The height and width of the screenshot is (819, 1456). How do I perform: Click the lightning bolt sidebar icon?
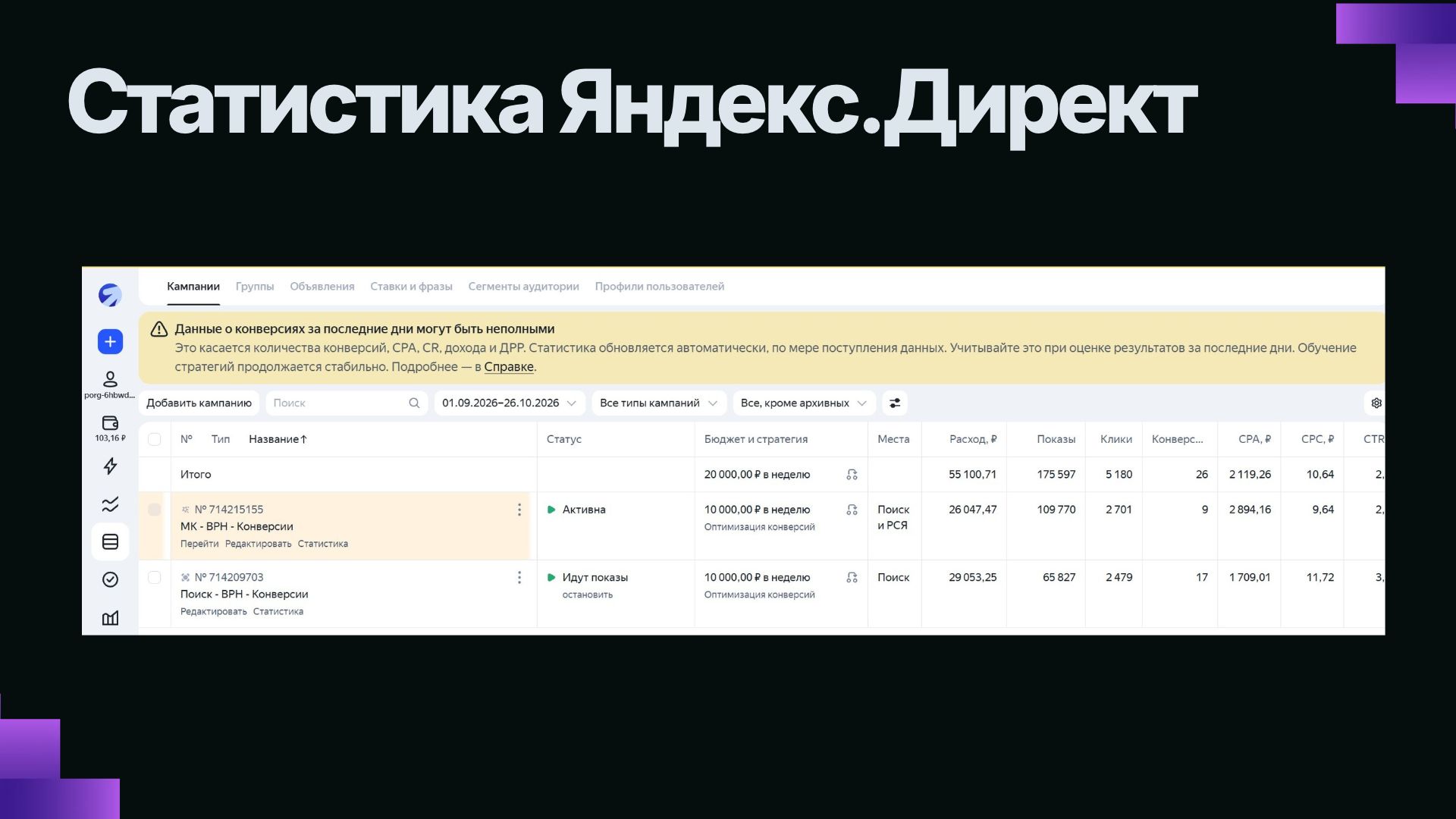[x=110, y=466]
